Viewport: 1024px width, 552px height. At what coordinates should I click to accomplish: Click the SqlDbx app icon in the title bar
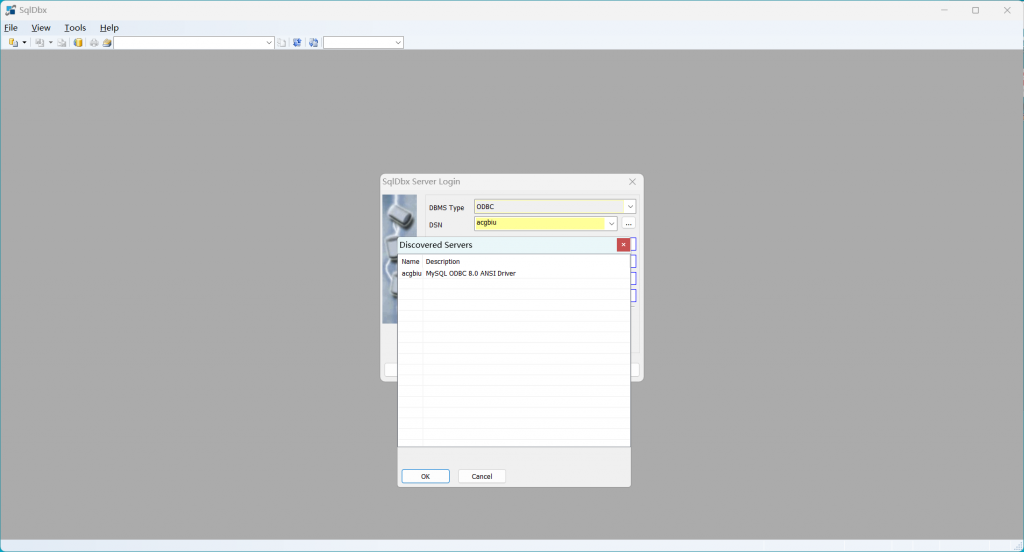[x=10, y=10]
